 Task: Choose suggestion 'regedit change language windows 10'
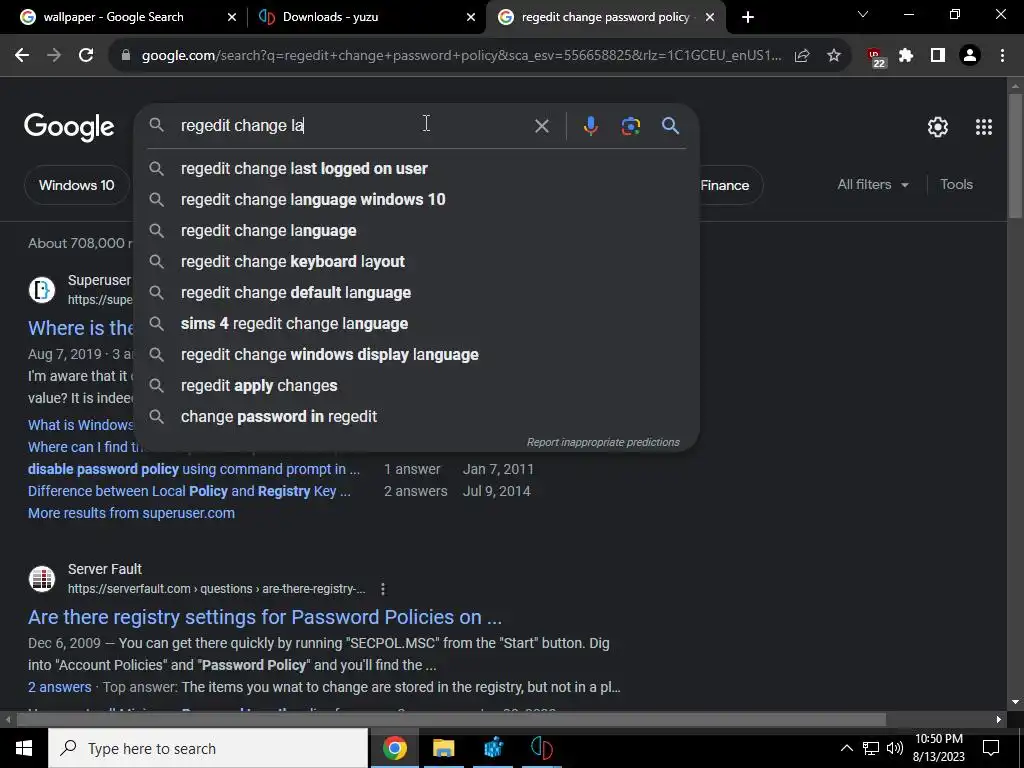[417, 200]
